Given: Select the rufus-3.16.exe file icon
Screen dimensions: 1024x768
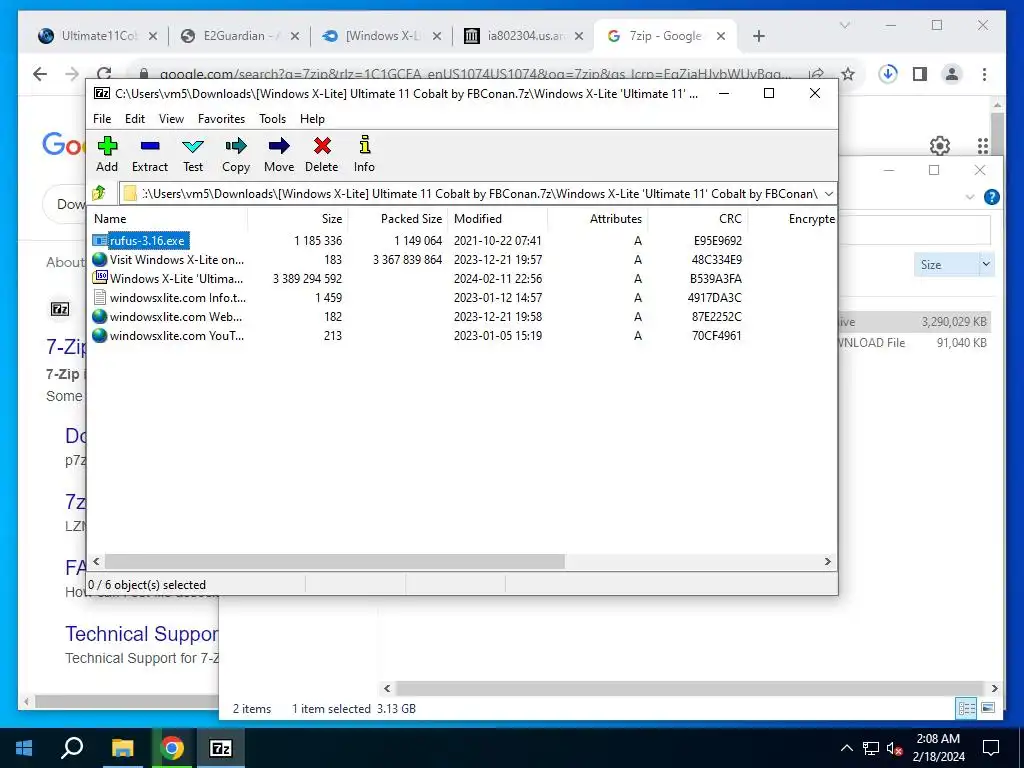Looking at the screenshot, I should click(99, 240).
